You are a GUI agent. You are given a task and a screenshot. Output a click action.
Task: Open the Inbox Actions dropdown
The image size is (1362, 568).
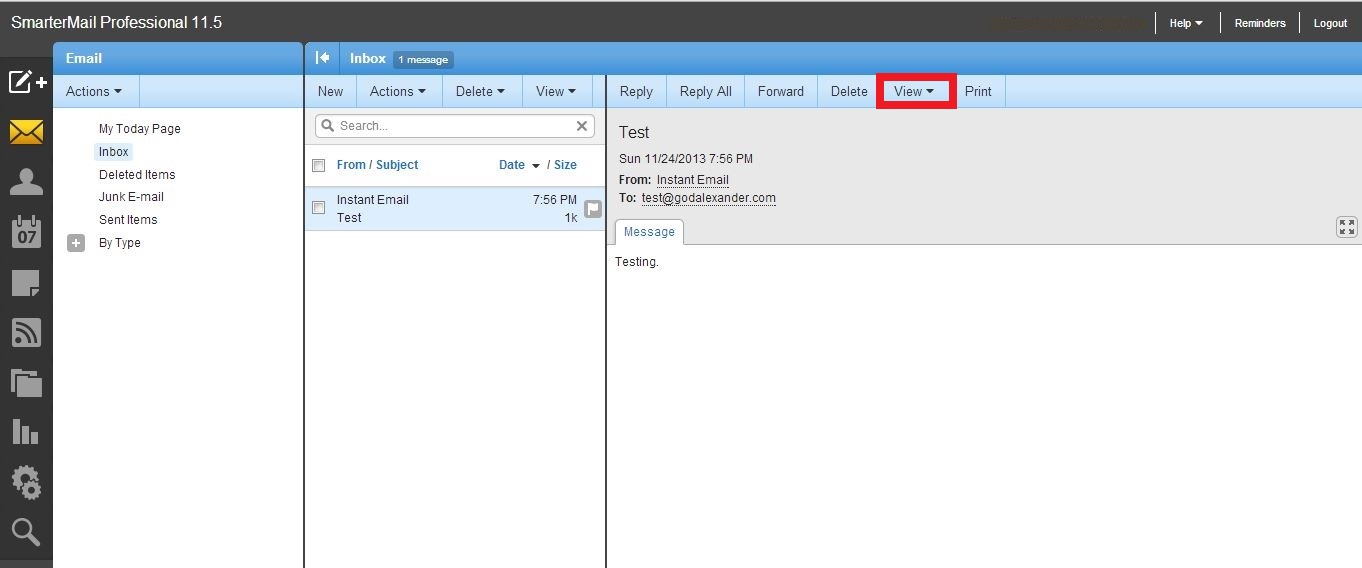tap(397, 91)
